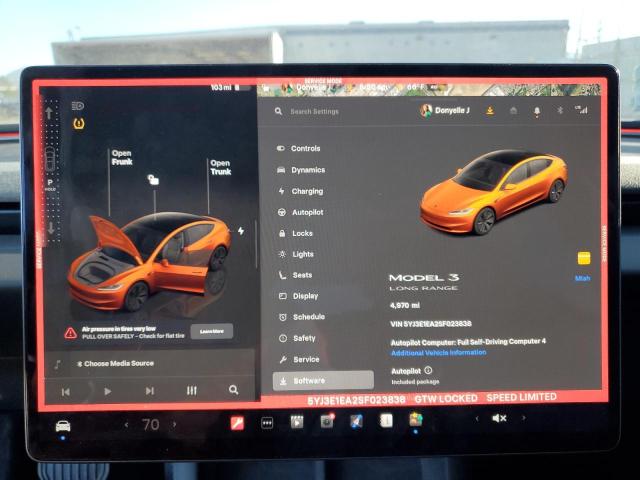The image size is (640, 480).
Task: Tap the HomeLink garage icon
Action: tap(513, 111)
